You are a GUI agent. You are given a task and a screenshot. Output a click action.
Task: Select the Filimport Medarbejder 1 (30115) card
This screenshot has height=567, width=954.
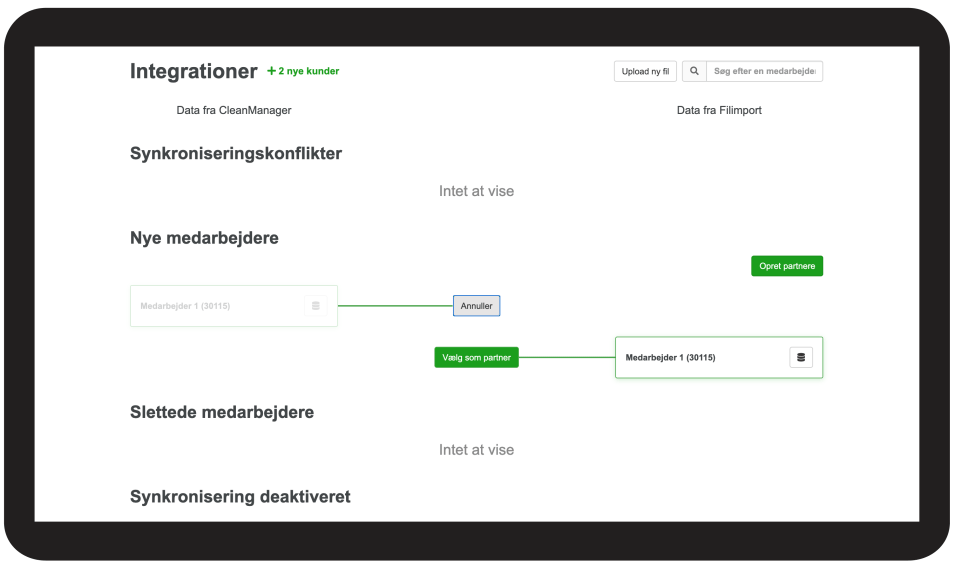point(719,358)
